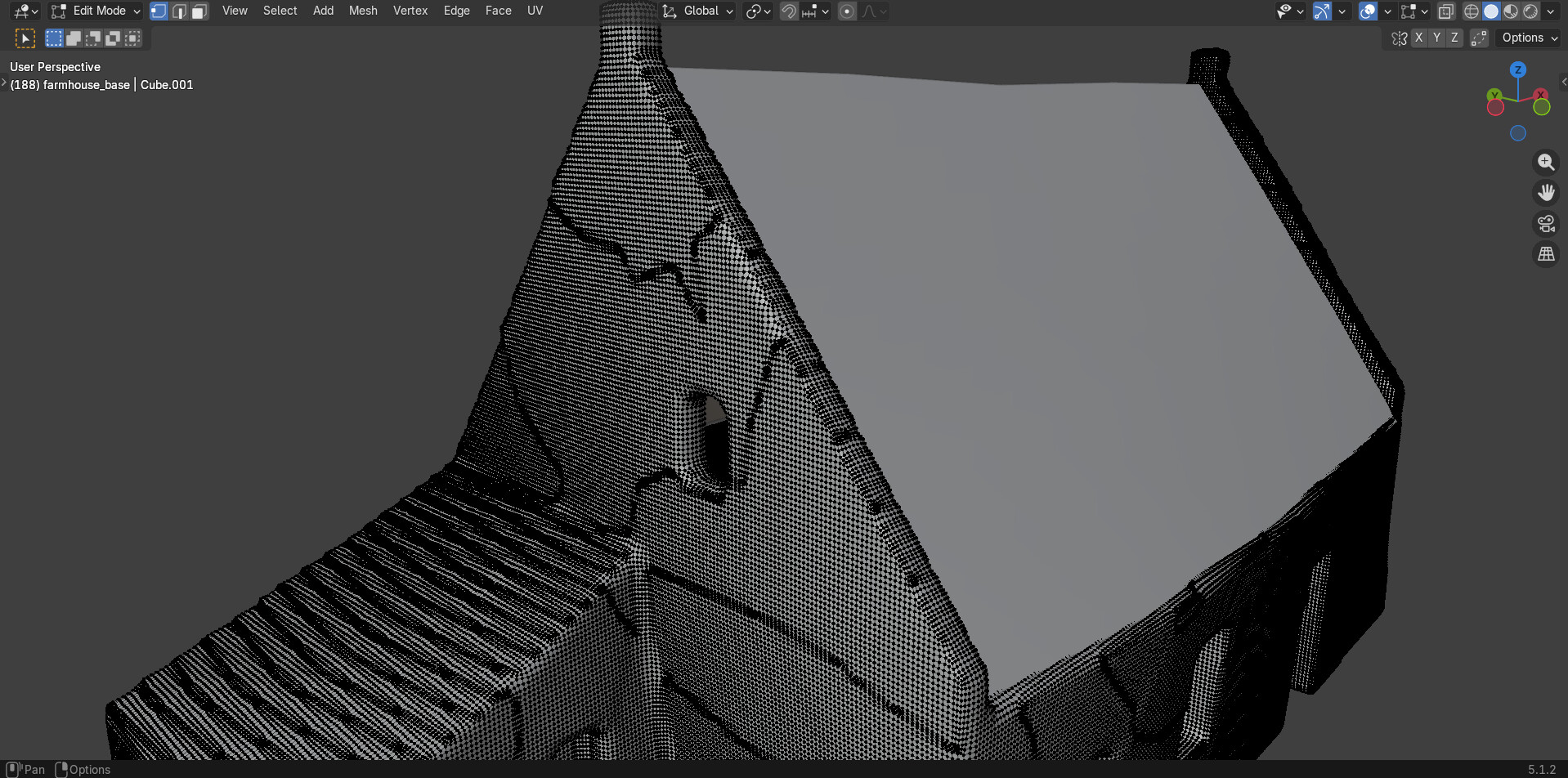
Task: Open the Edge menu
Action: pos(456,11)
